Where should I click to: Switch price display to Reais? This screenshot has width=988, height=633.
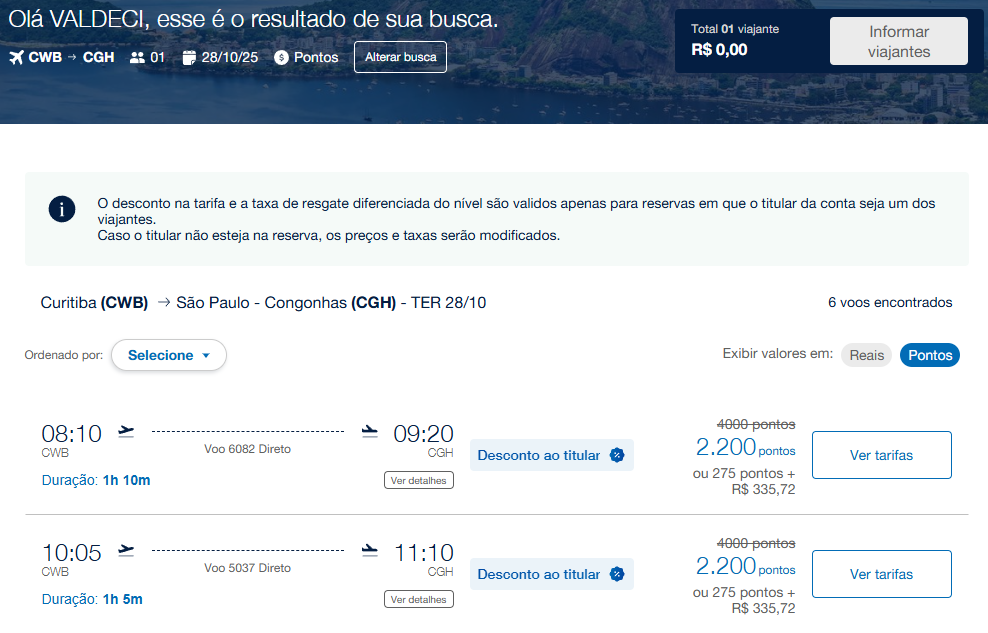(x=866, y=355)
